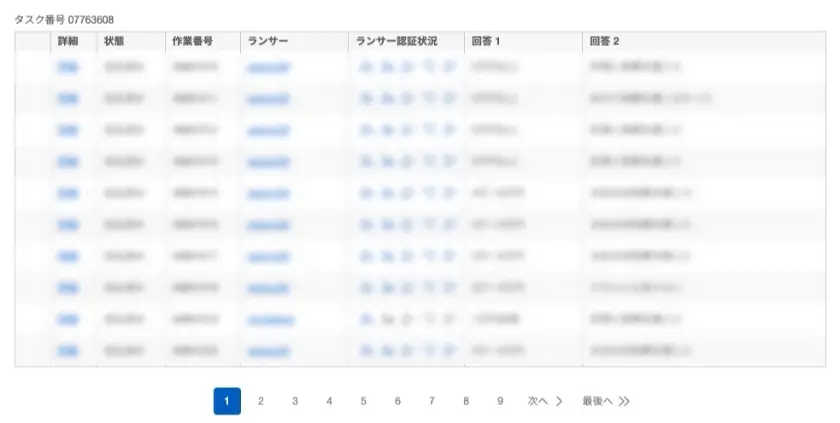Viewport: 840px width, 423px height.
Task: Click the current page 1 button
Action: click(x=227, y=401)
